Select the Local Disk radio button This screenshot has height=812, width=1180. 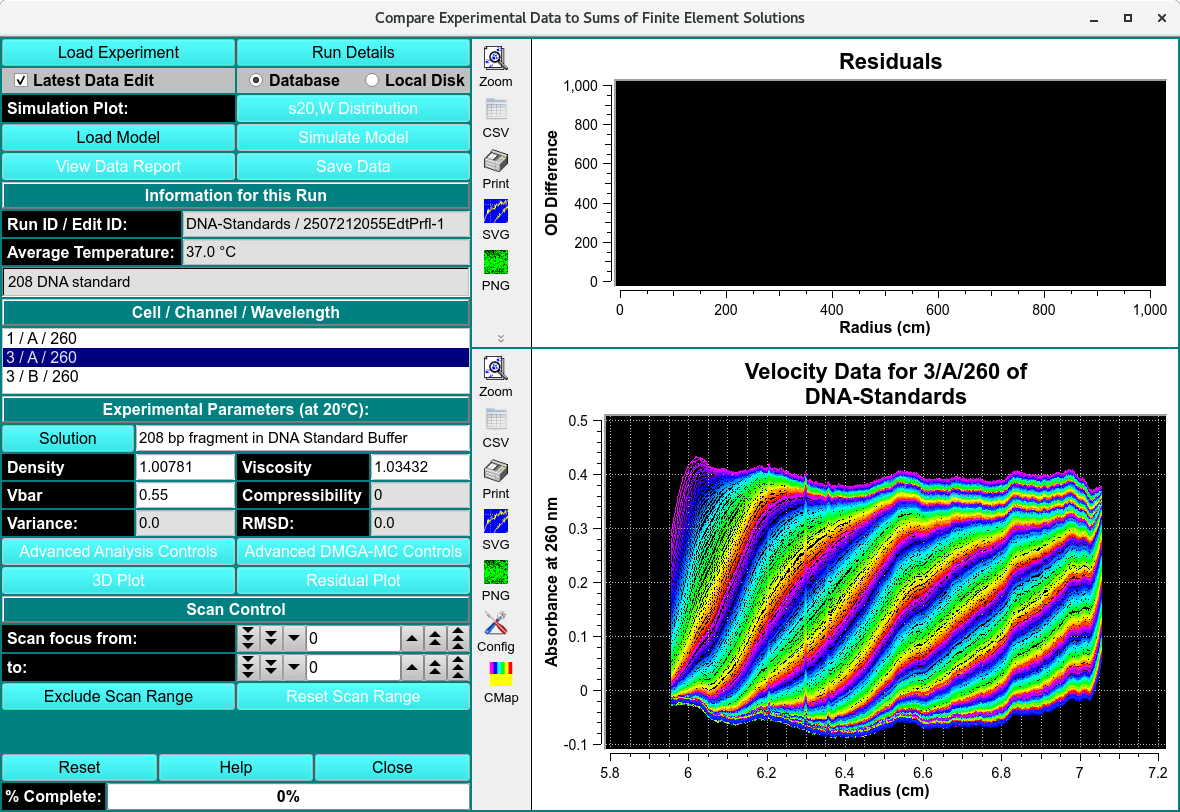pos(372,80)
